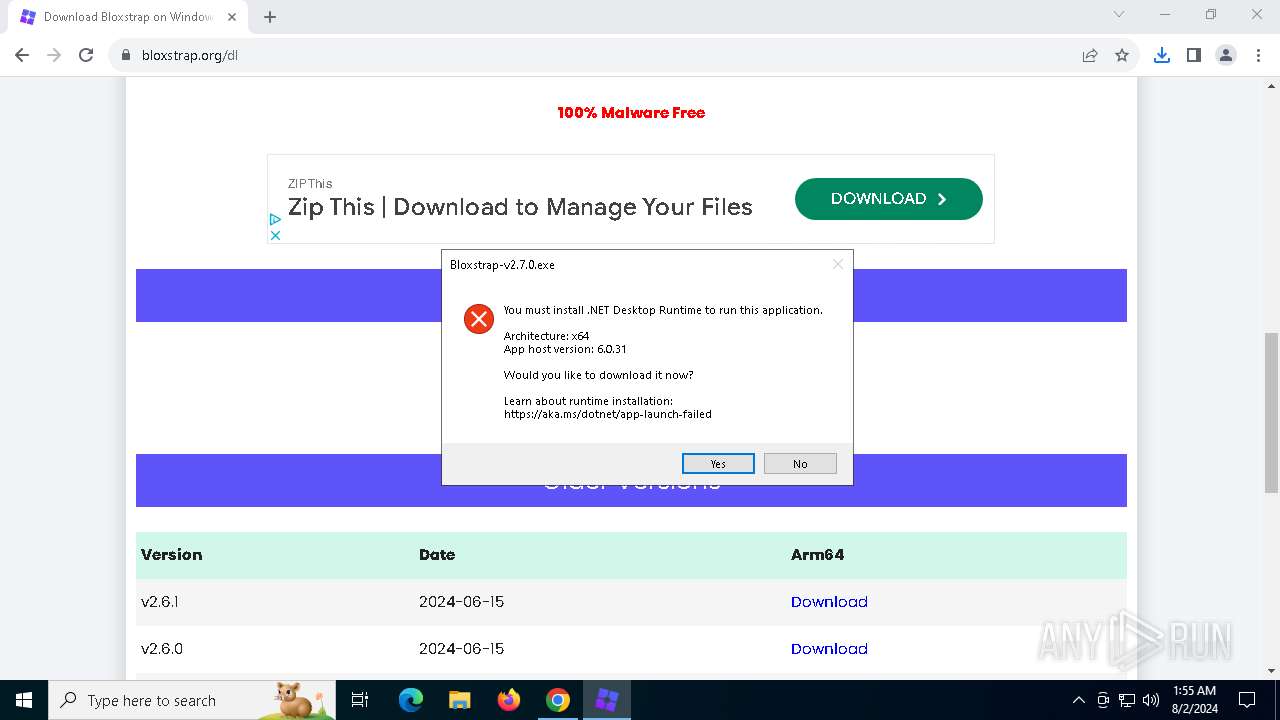This screenshot has width=1280, height=720.
Task: Click the page vertical scrollbar thumb
Action: [x=1271, y=413]
